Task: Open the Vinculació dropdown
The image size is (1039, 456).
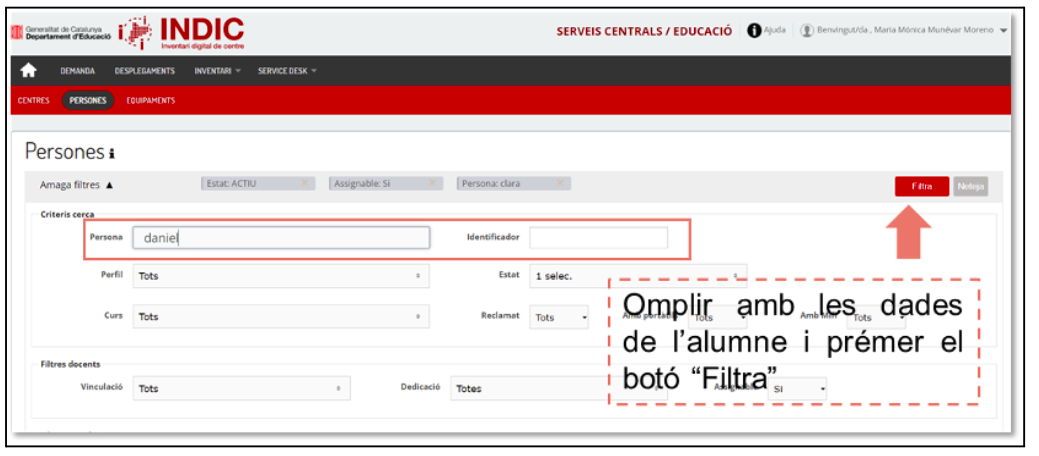Action: 242,388
